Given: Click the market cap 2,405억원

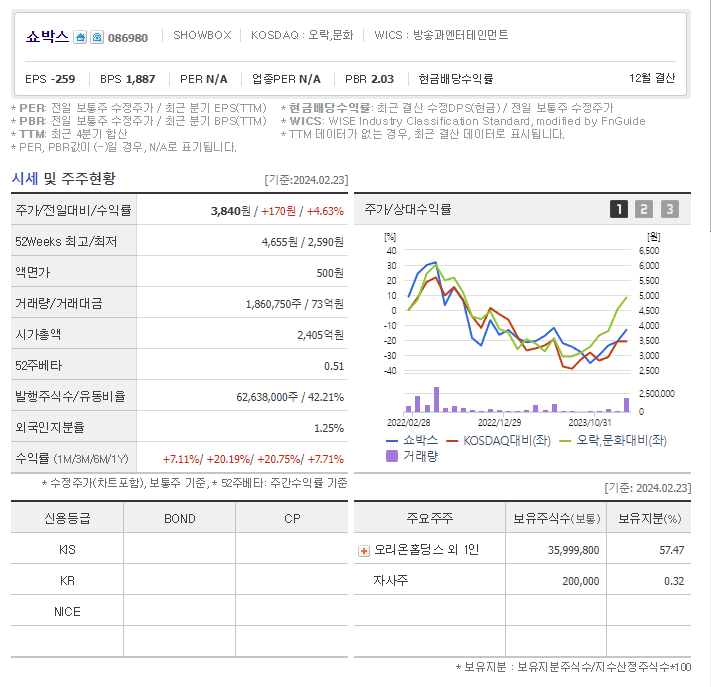Looking at the screenshot, I should click(x=321, y=335).
